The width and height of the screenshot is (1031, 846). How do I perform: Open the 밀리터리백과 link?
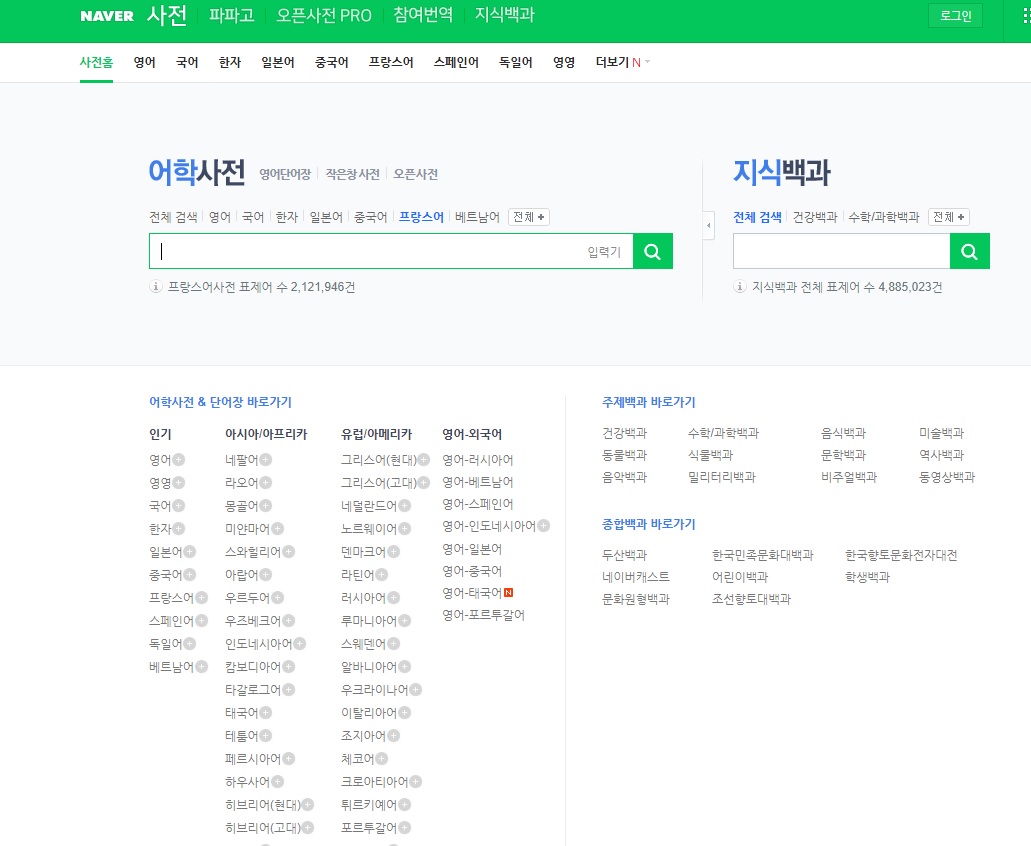(x=722, y=477)
